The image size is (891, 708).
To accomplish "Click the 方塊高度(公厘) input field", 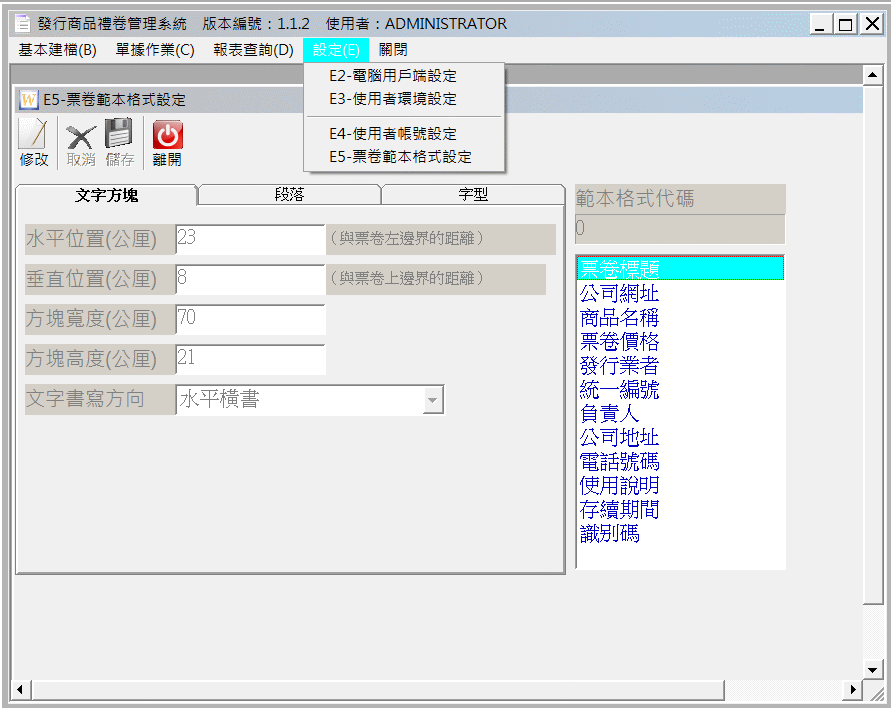I will click(250, 359).
